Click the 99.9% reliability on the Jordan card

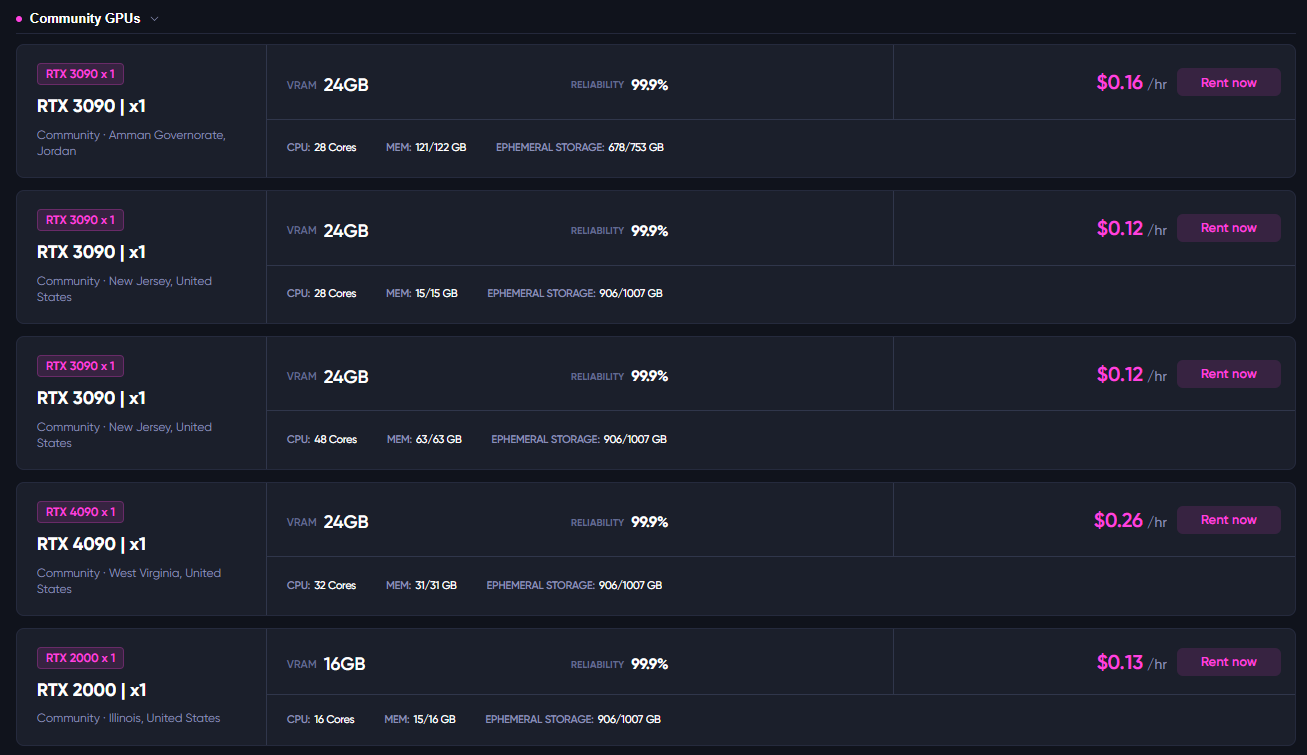(650, 85)
